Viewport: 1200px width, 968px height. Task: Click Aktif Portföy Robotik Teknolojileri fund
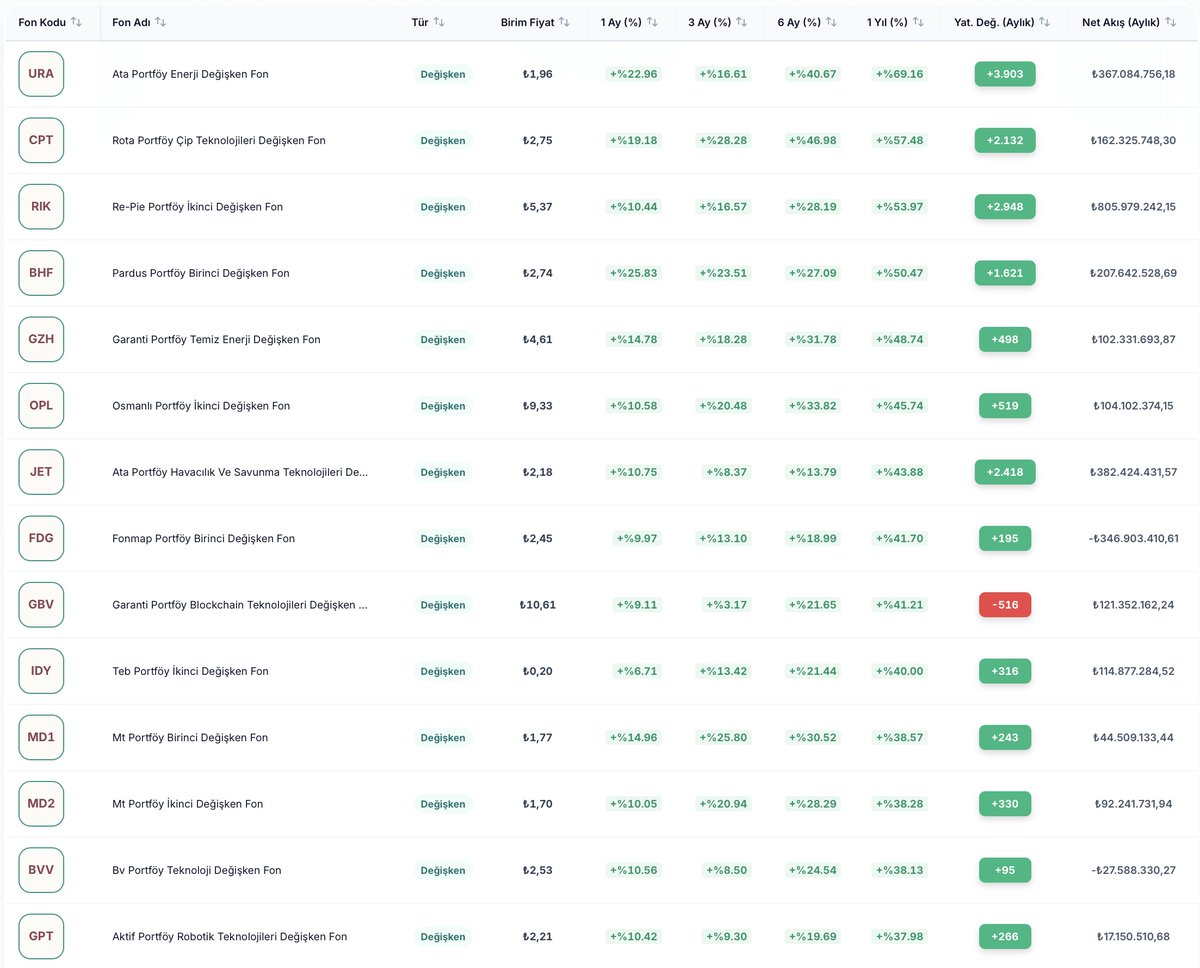click(229, 936)
